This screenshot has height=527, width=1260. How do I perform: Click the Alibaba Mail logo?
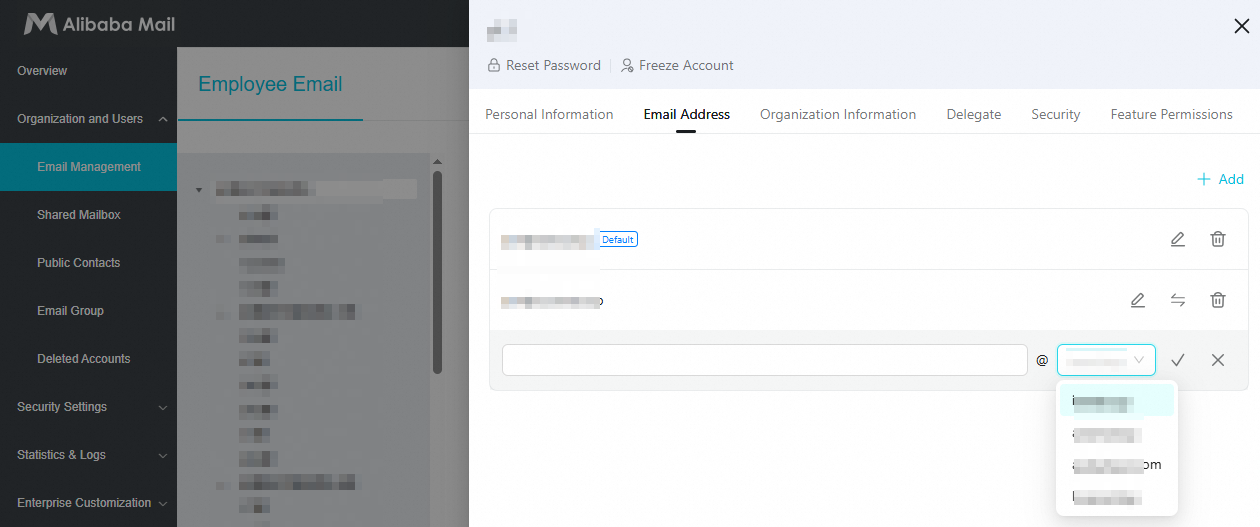pyautogui.click(x=99, y=23)
